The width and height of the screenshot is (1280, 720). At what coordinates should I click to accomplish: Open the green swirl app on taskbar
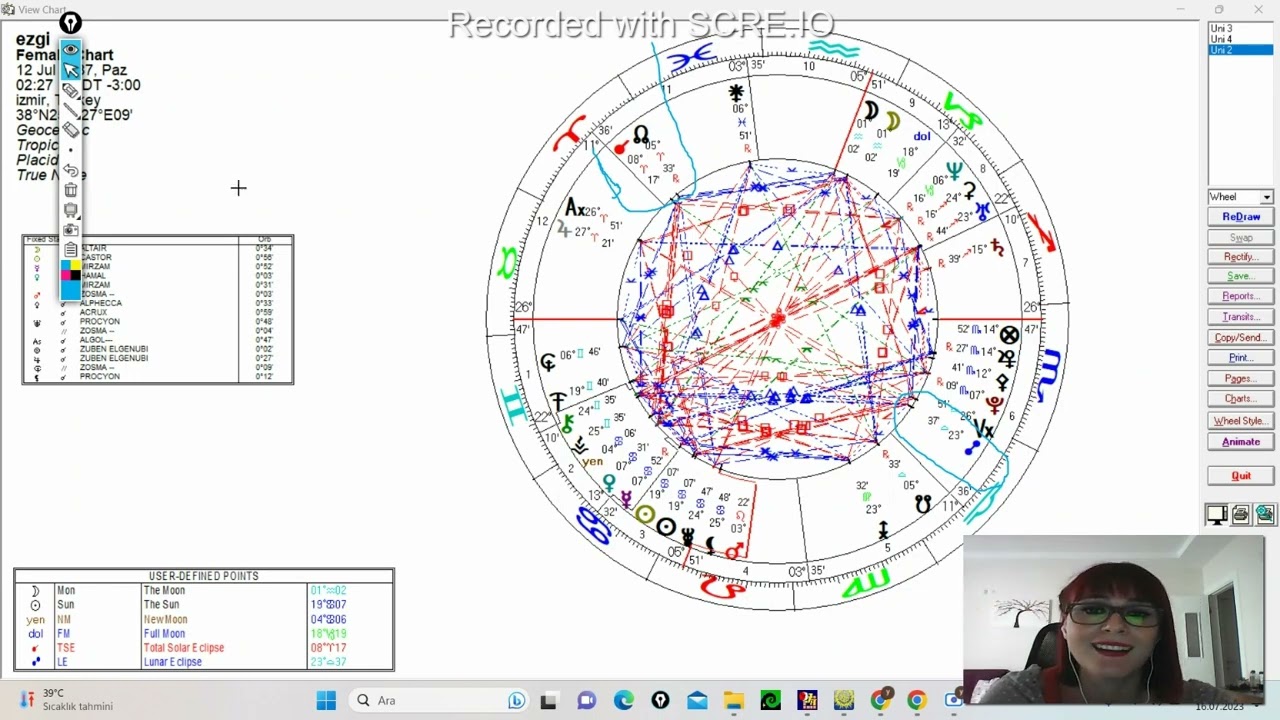click(x=770, y=701)
